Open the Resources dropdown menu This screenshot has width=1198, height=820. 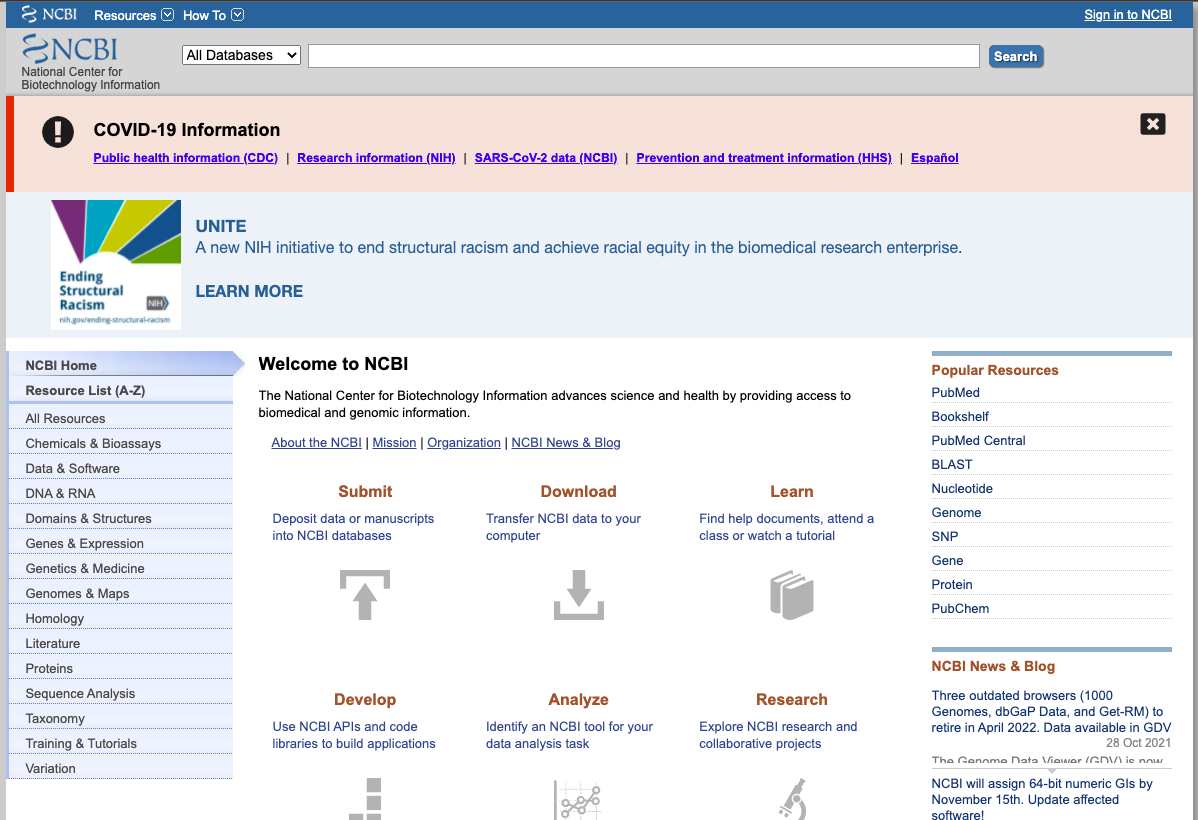[x=134, y=15]
